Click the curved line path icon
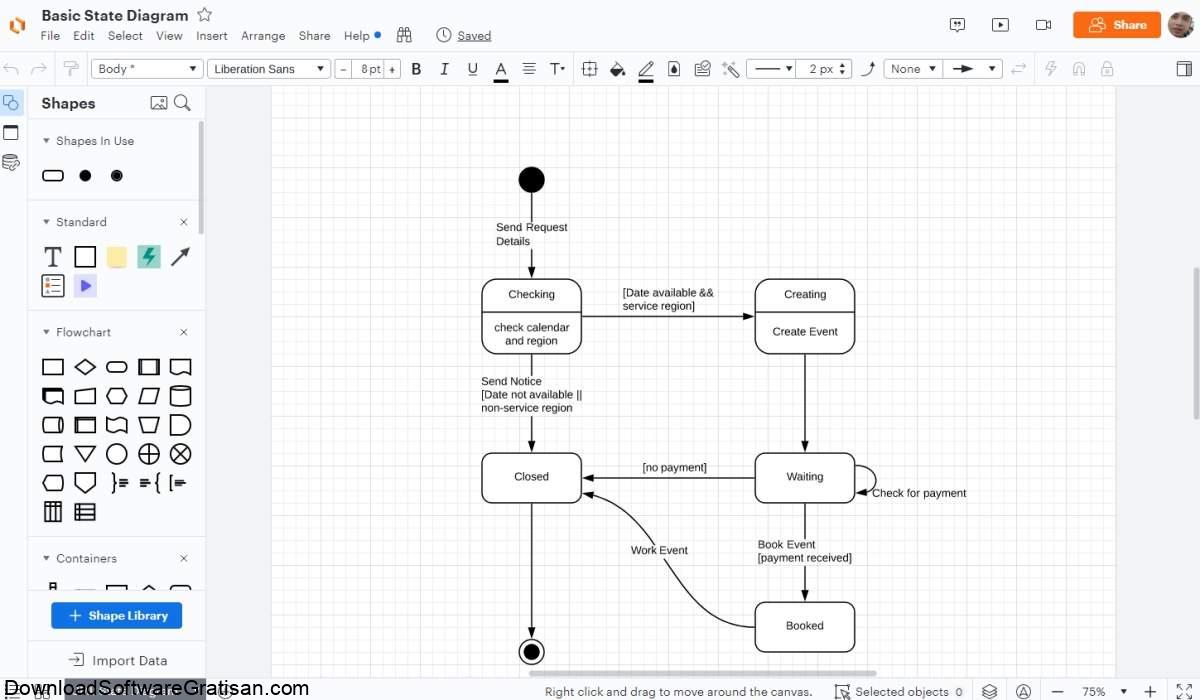The width and height of the screenshot is (1200, 700). (868, 69)
